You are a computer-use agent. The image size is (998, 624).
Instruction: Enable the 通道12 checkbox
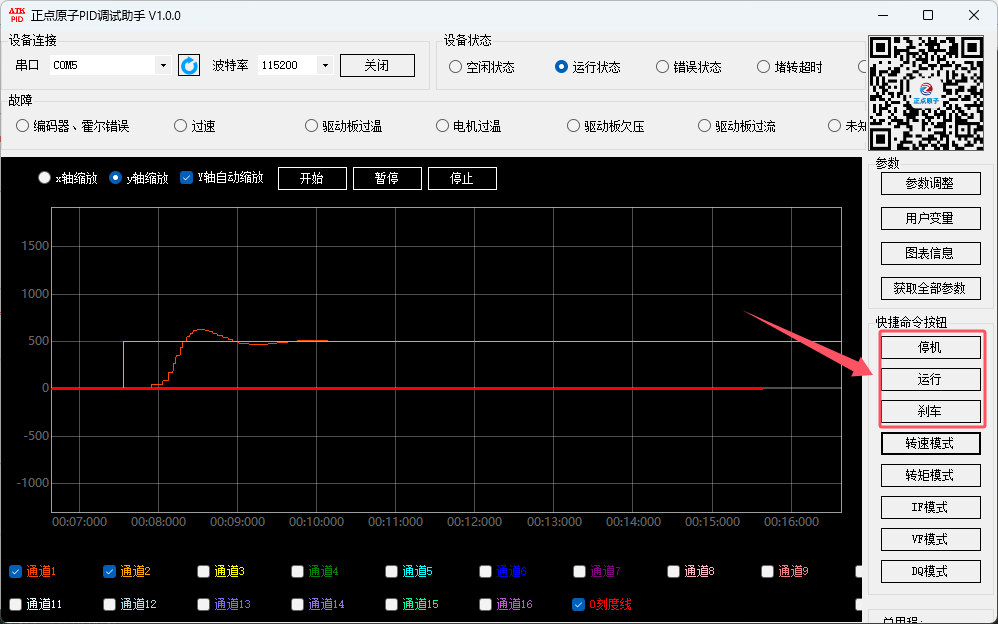109,604
